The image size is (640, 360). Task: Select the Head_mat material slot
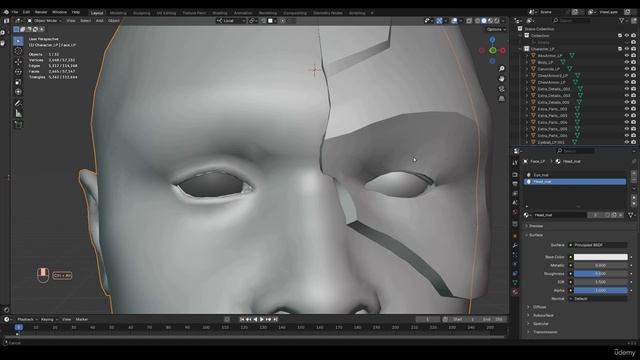tap(575, 182)
